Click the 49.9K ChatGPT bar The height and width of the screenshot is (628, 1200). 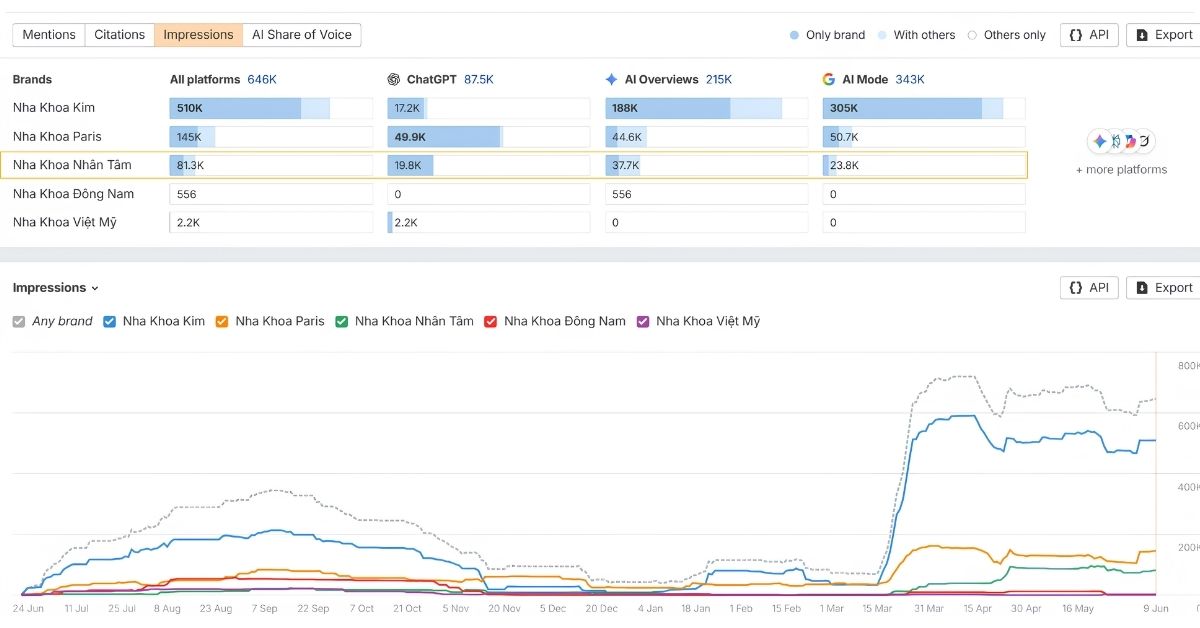tap(489, 137)
